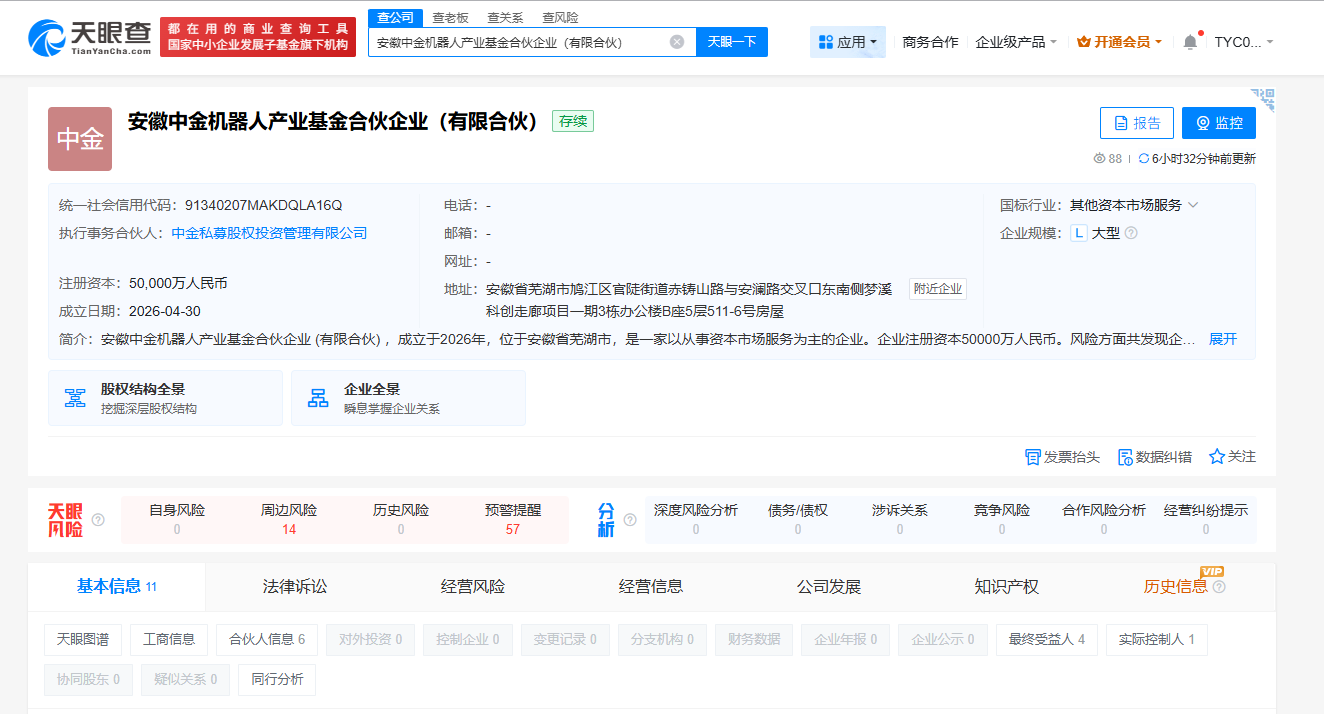This screenshot has height=714, width=1324.
Task: Click help icon beside 天眼风险
Action: 98,520
